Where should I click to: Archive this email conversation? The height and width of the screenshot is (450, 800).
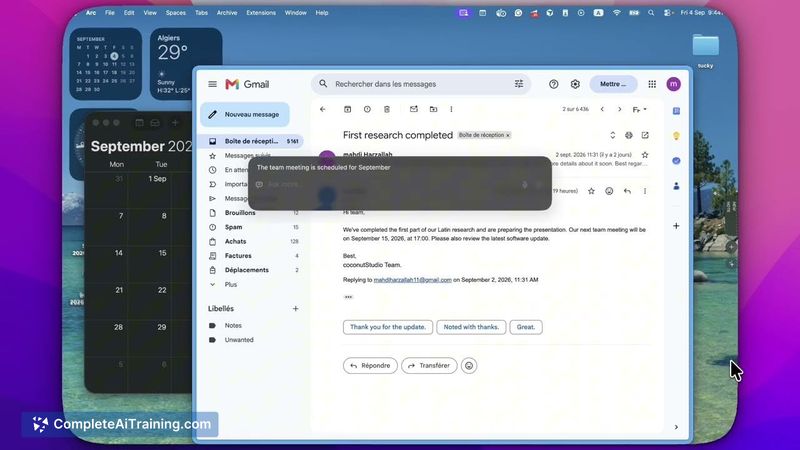pyautogui.click(x=347, y=109)
